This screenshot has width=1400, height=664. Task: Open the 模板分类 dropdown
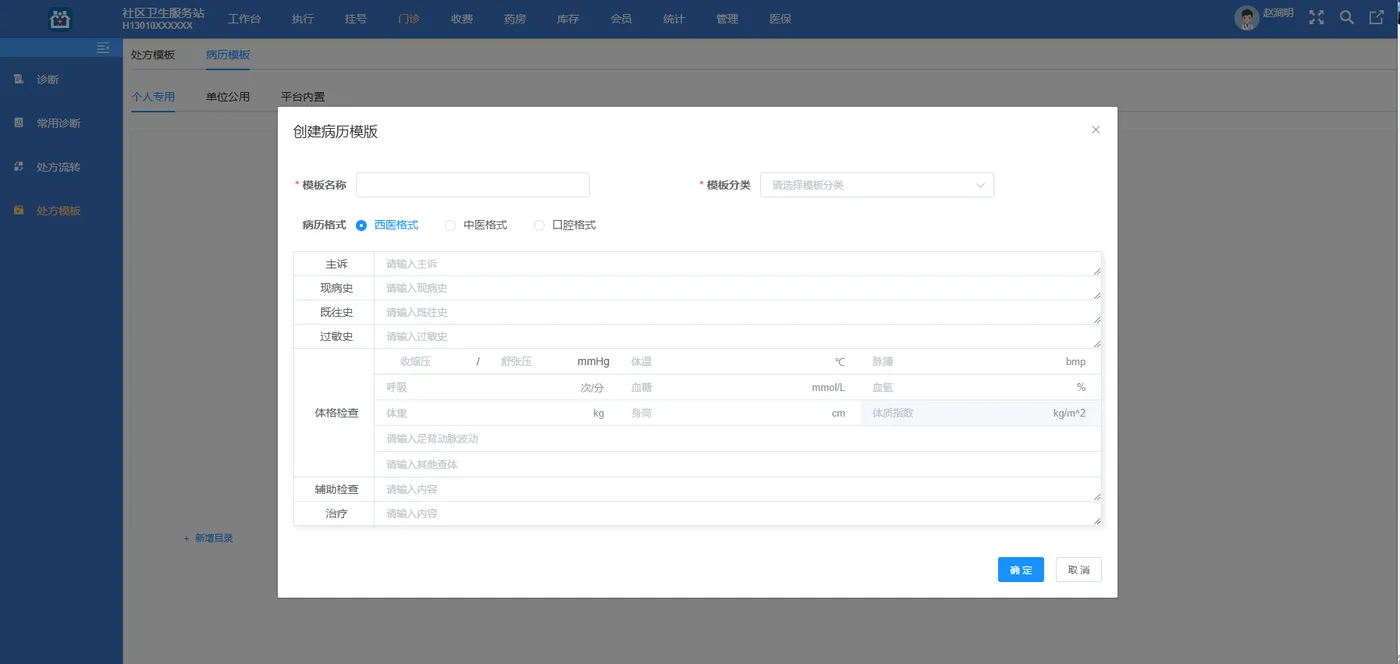click(876, 184)
